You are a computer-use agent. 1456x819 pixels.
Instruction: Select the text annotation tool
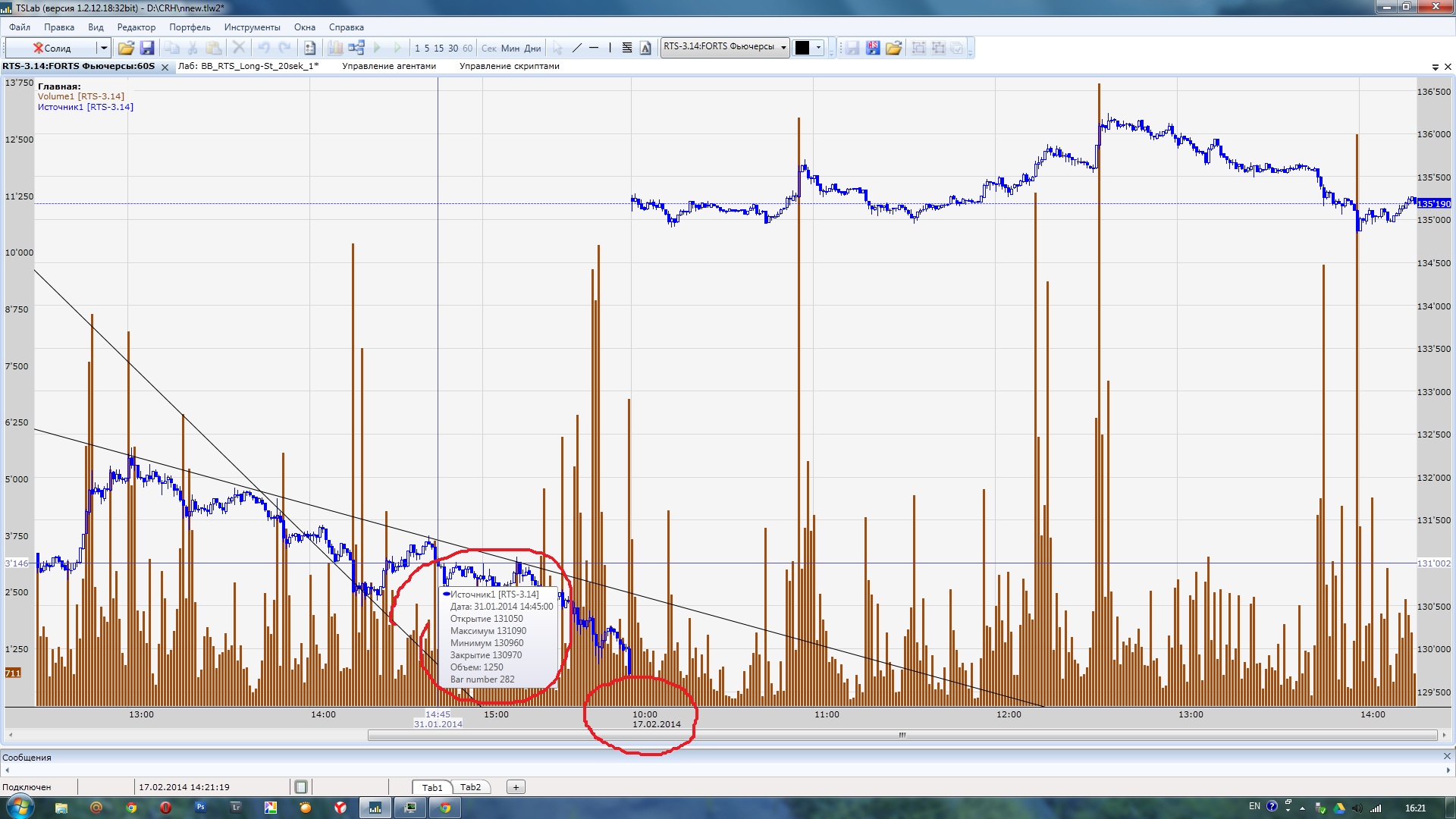coord(645,48)
